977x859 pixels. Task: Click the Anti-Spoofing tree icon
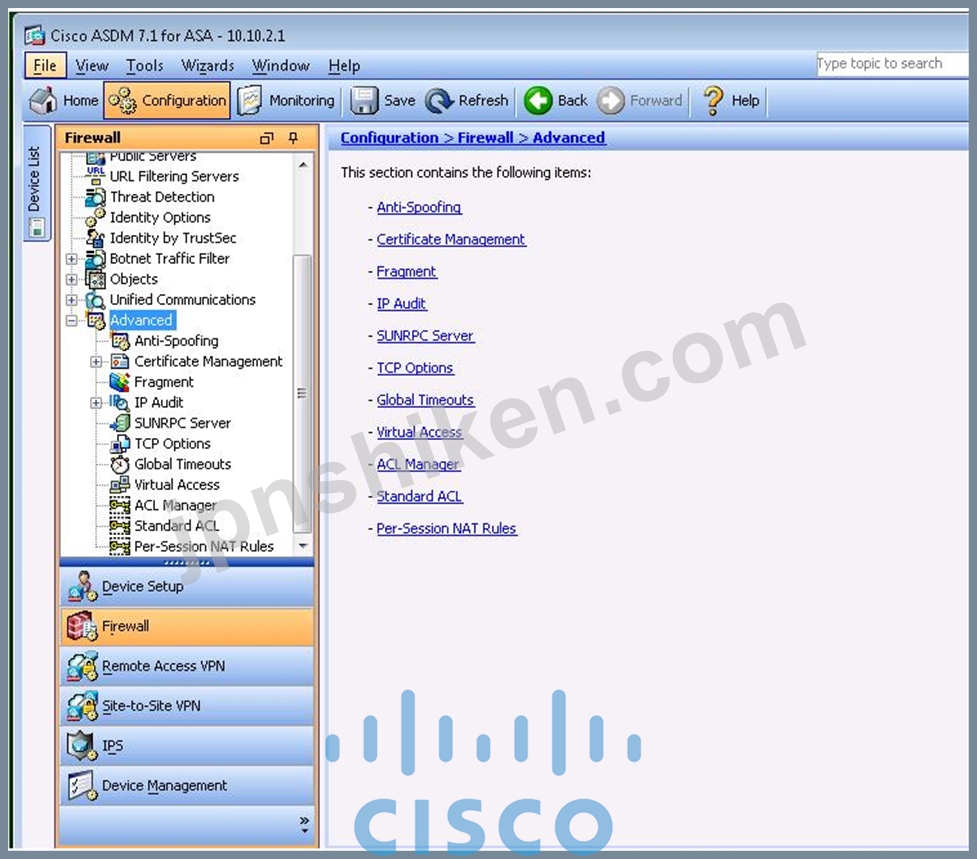coord(120,341)
